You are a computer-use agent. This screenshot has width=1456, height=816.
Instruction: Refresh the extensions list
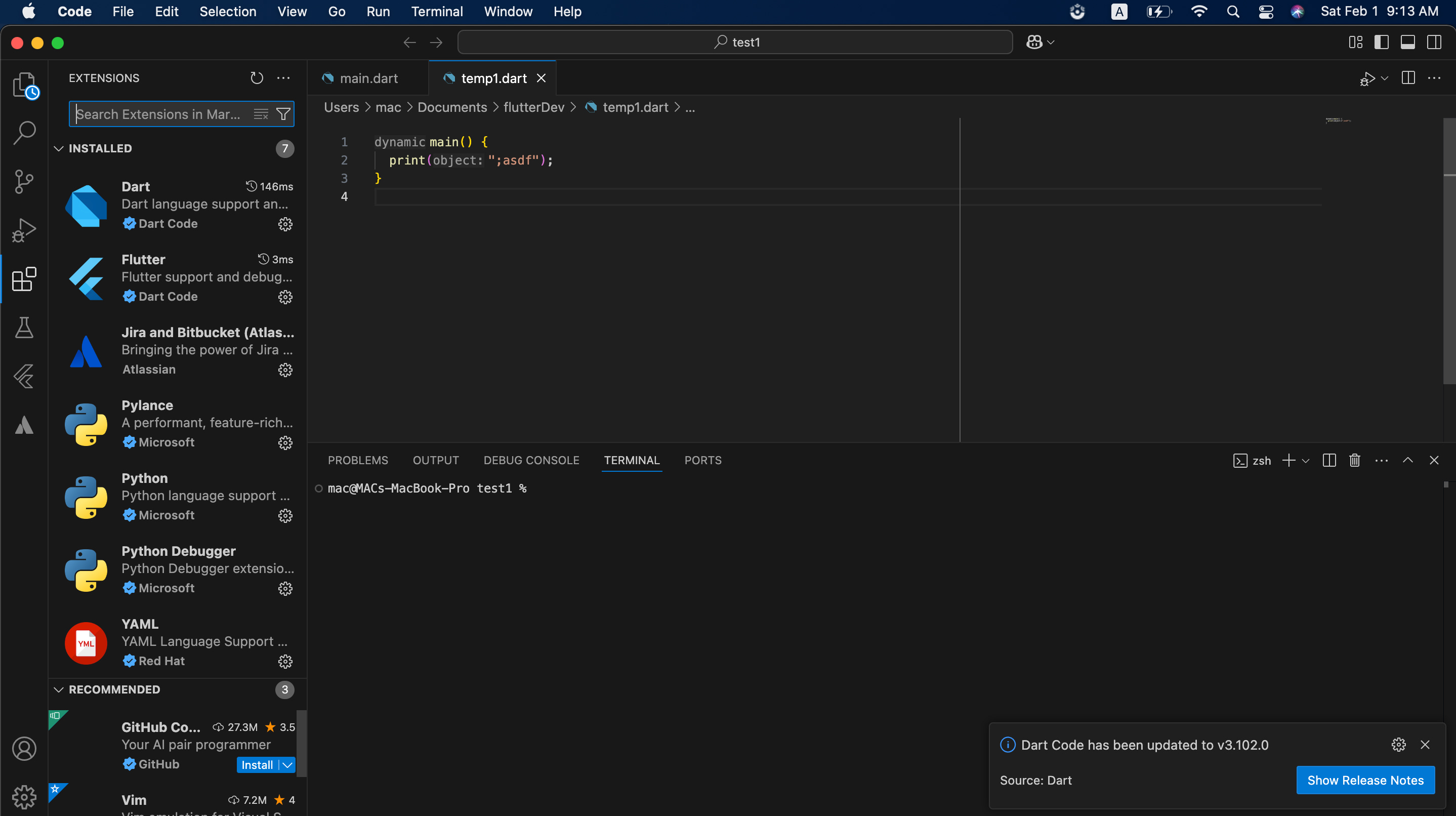257,77
